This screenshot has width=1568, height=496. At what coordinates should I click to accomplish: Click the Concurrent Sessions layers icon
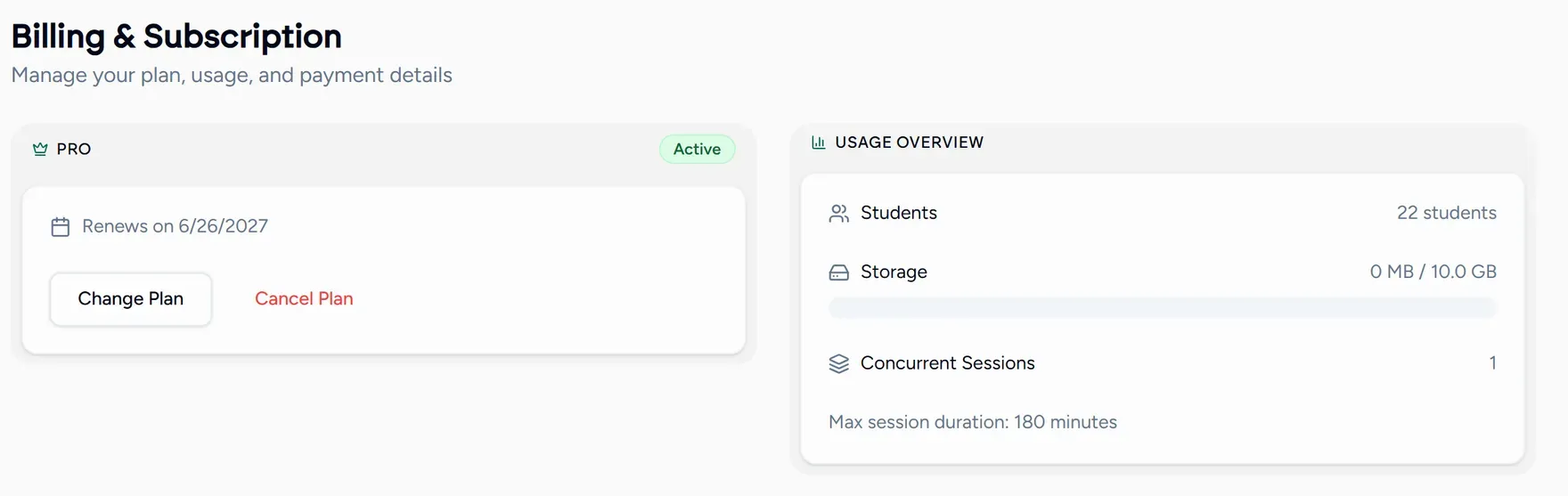pyautogui.click(x=838, y=363)
